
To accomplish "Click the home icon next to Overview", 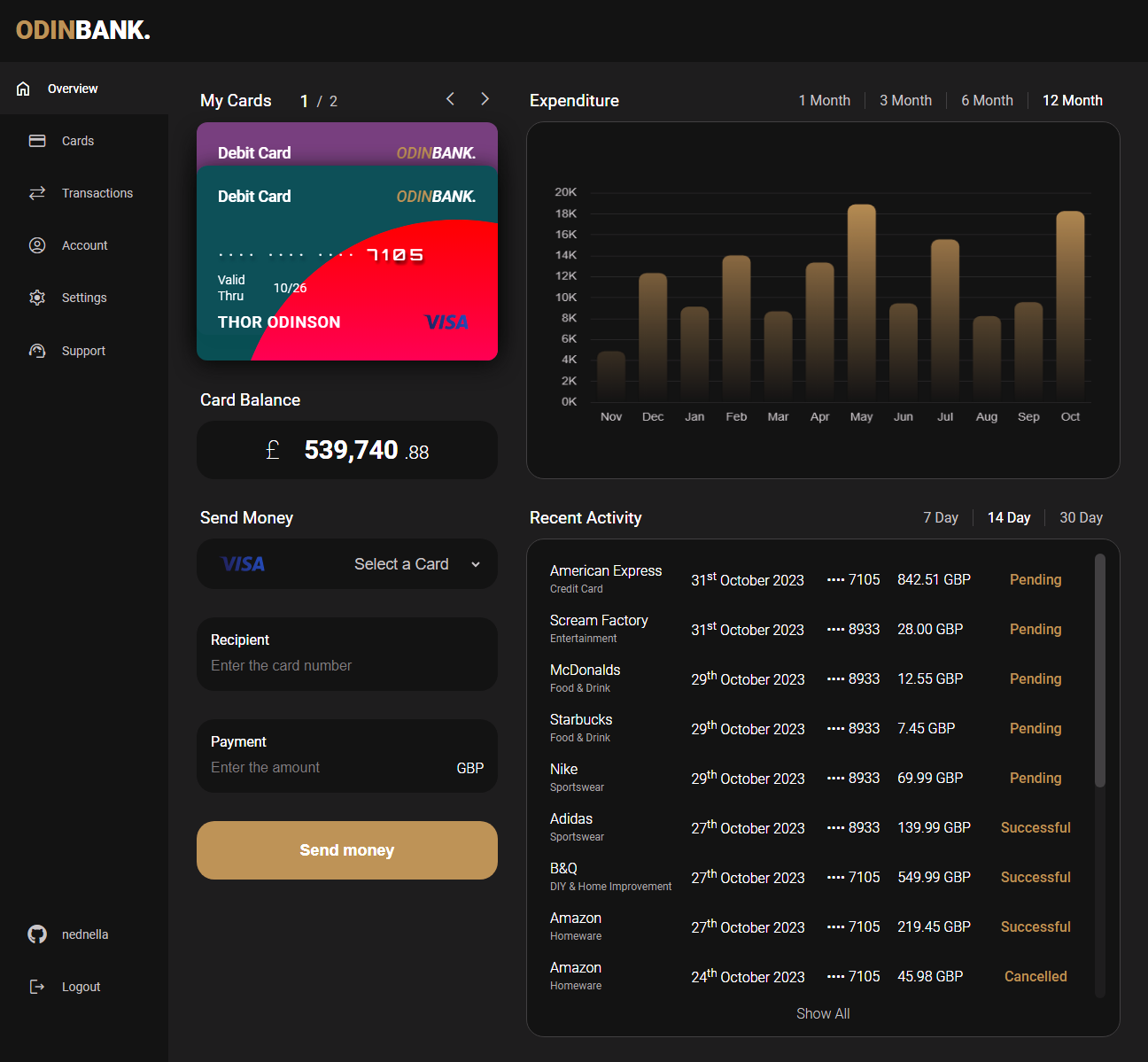I will (22, 88).
